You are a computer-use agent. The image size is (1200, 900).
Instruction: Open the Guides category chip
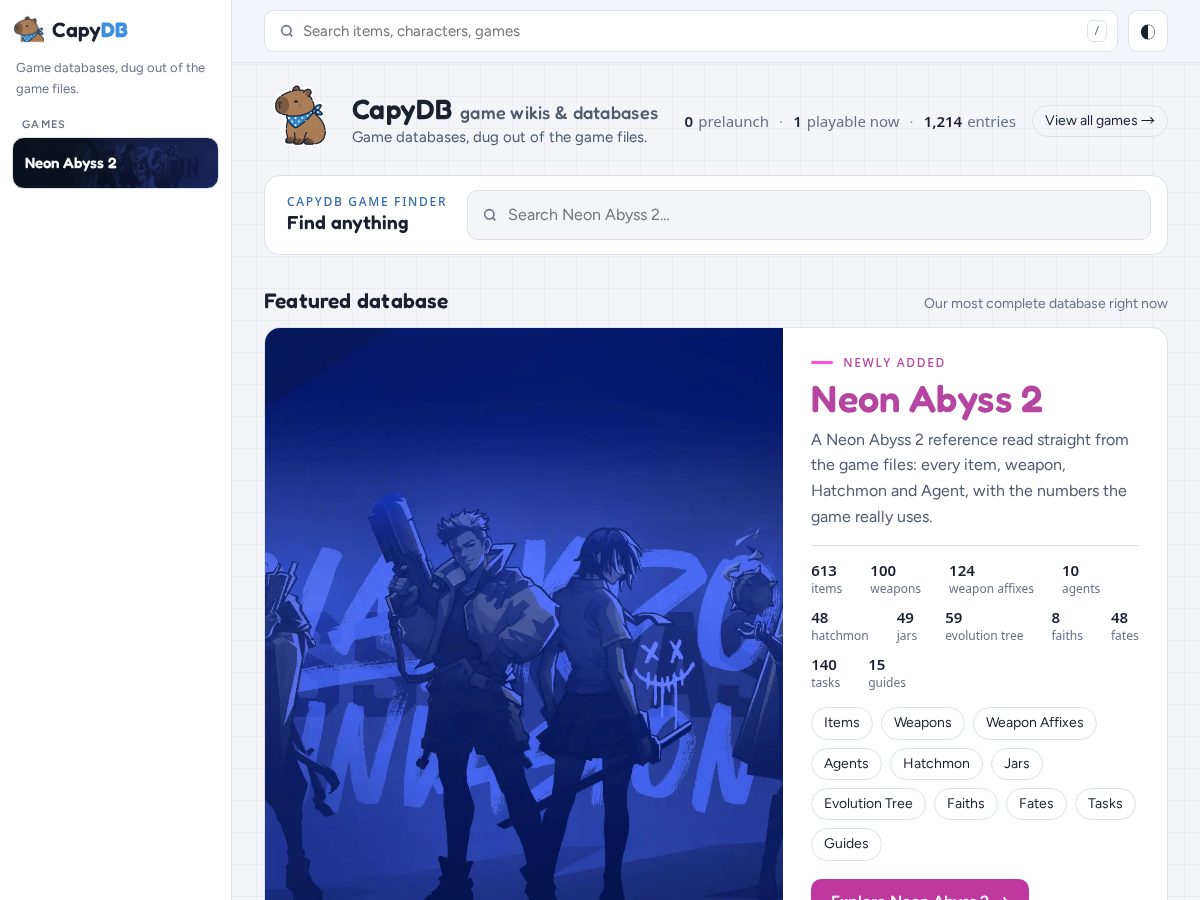846,844
